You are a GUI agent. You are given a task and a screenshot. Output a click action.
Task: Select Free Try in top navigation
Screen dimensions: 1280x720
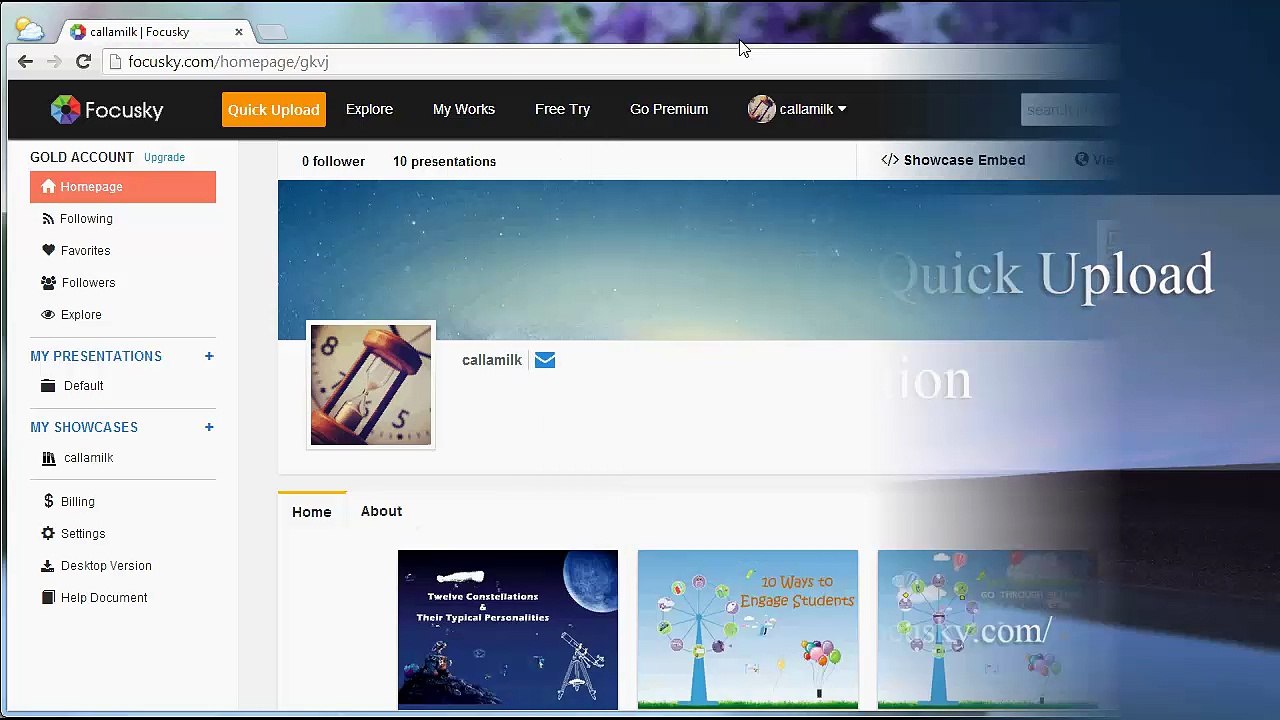tap(562, 109)
